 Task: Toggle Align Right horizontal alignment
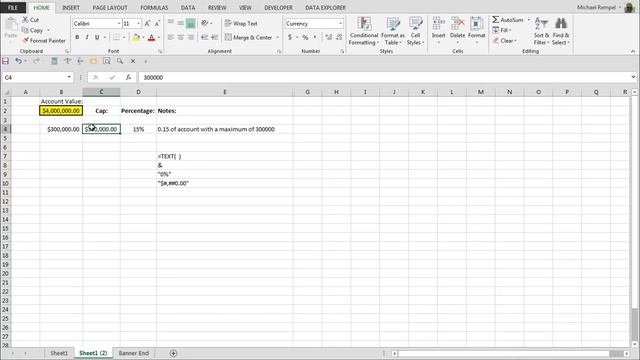(x=191, y=37)
